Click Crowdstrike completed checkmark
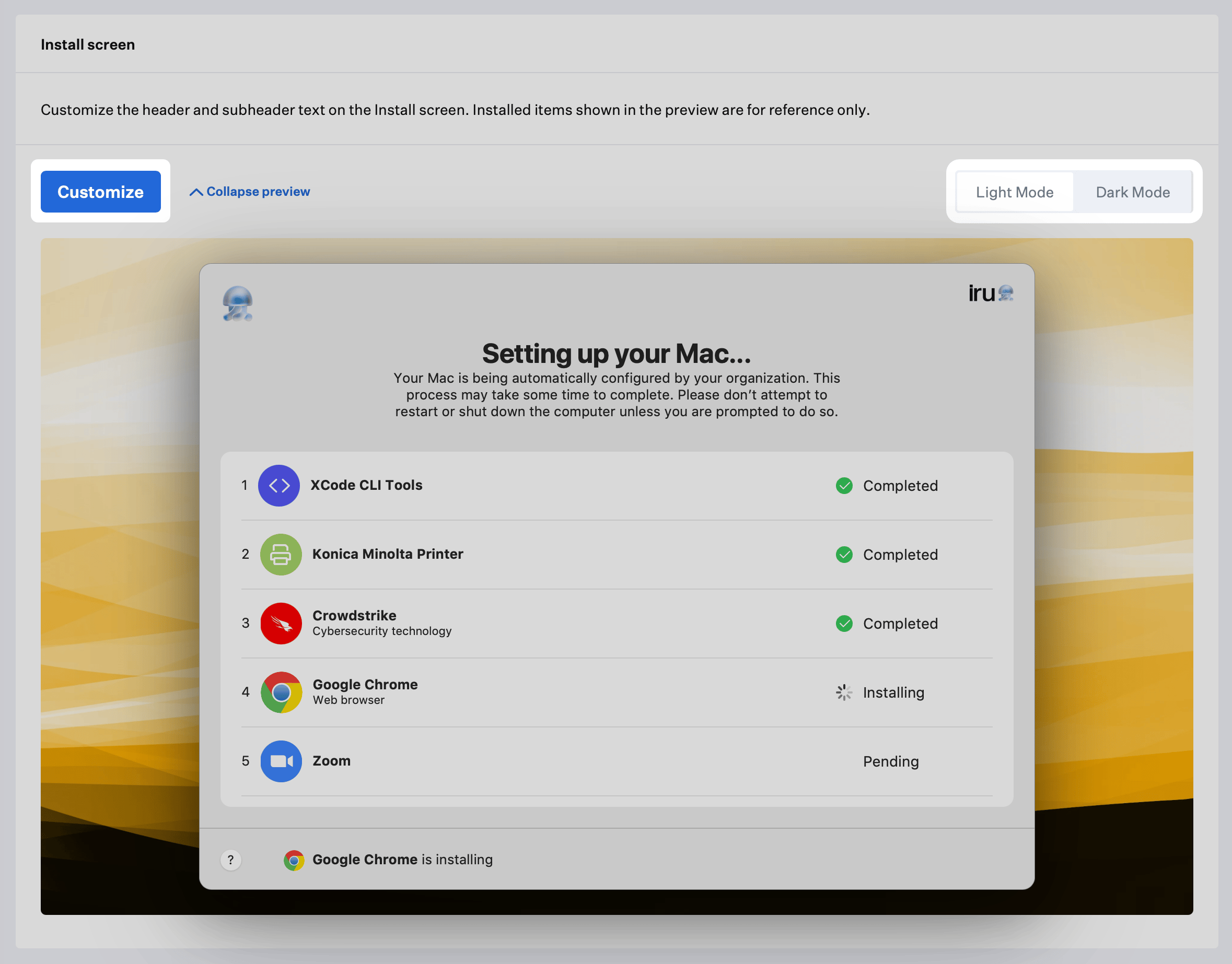Screen dimensions: 1232x964 click(844, 623)
